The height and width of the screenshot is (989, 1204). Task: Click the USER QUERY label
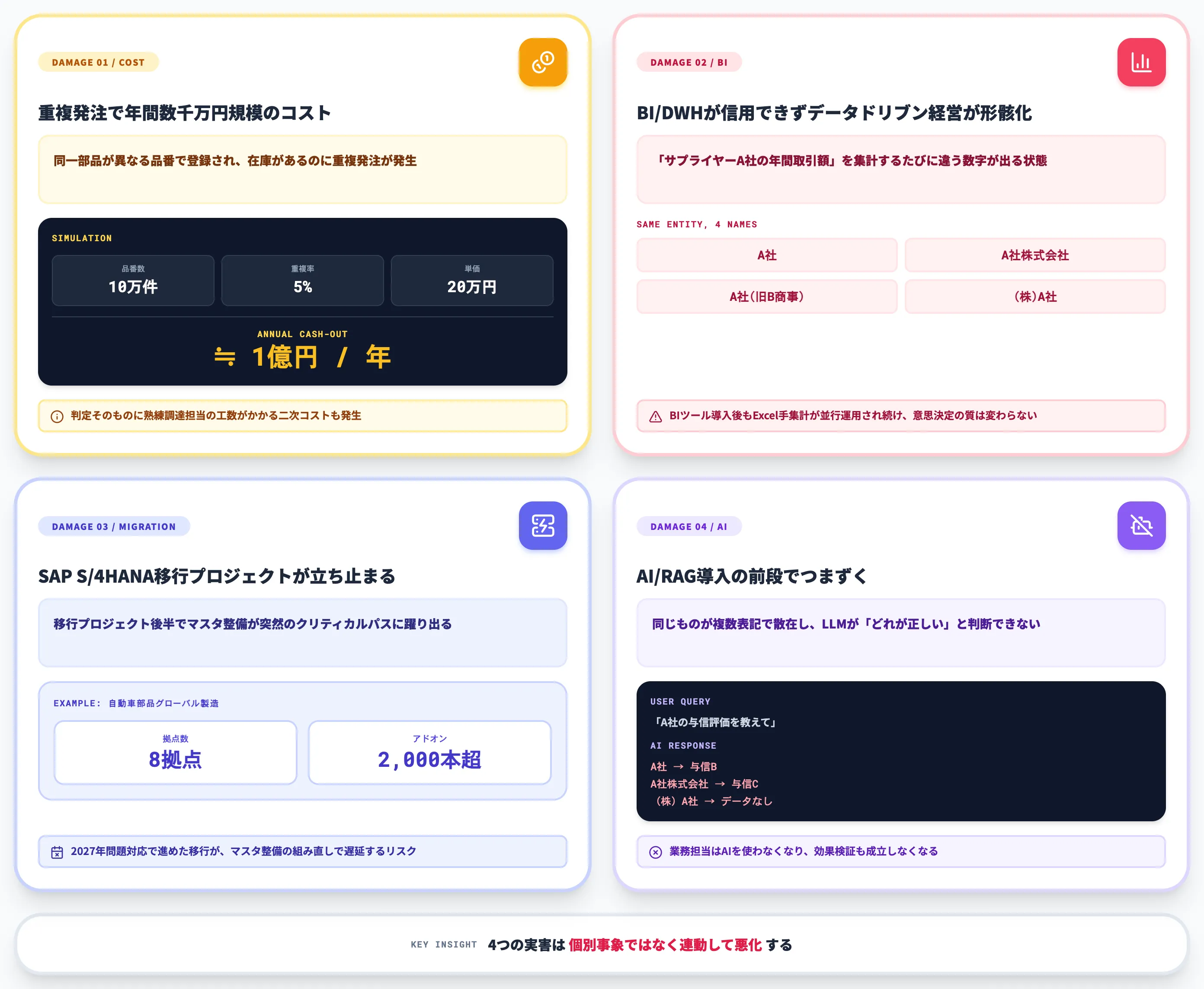(680, 701)
